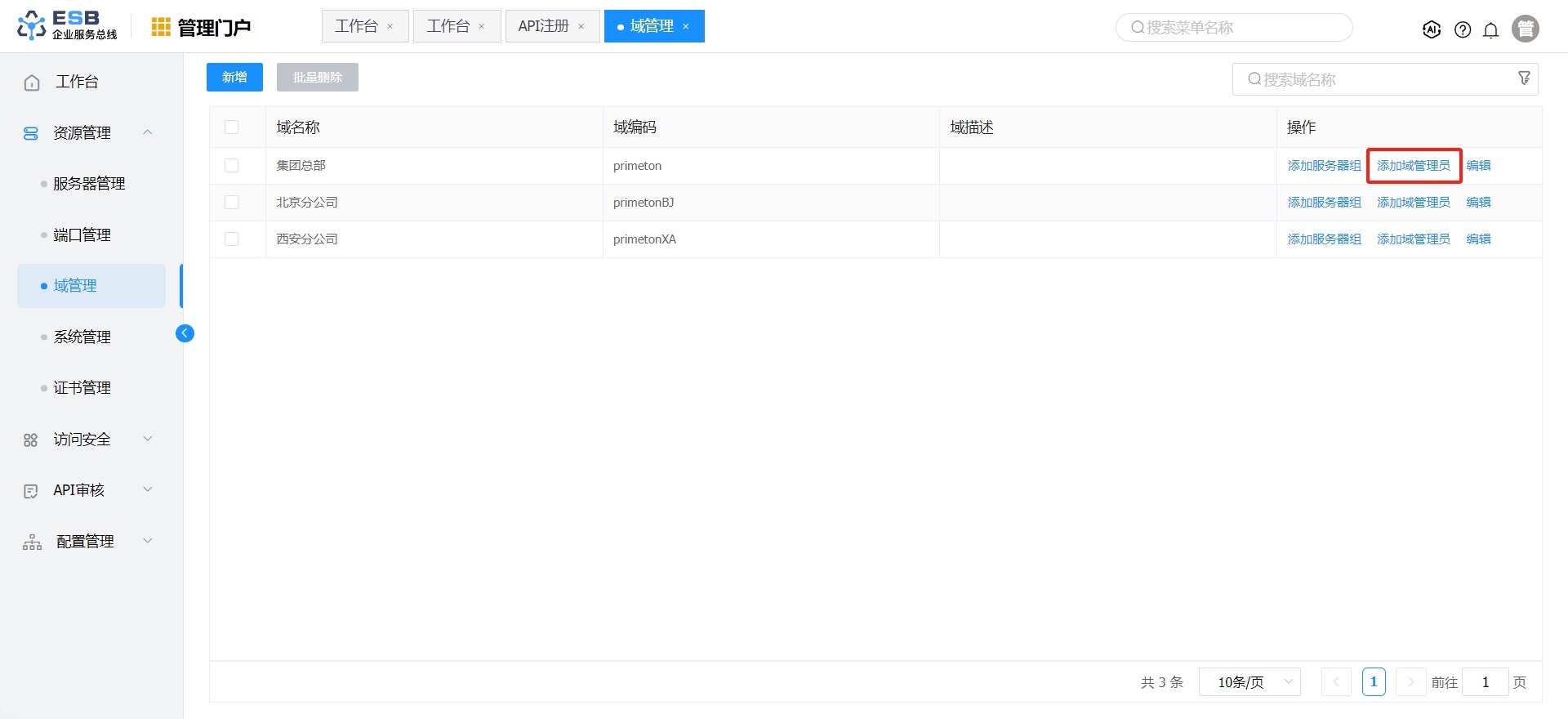Image resolution: width=1568 pixels, height=719 pixels.
Task: Switch to the API注册 tab
Action: 543,26
